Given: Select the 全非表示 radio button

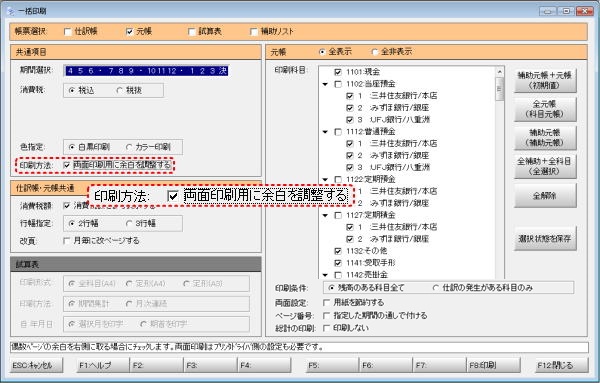Looking at the screenshot, I should 374,52.
